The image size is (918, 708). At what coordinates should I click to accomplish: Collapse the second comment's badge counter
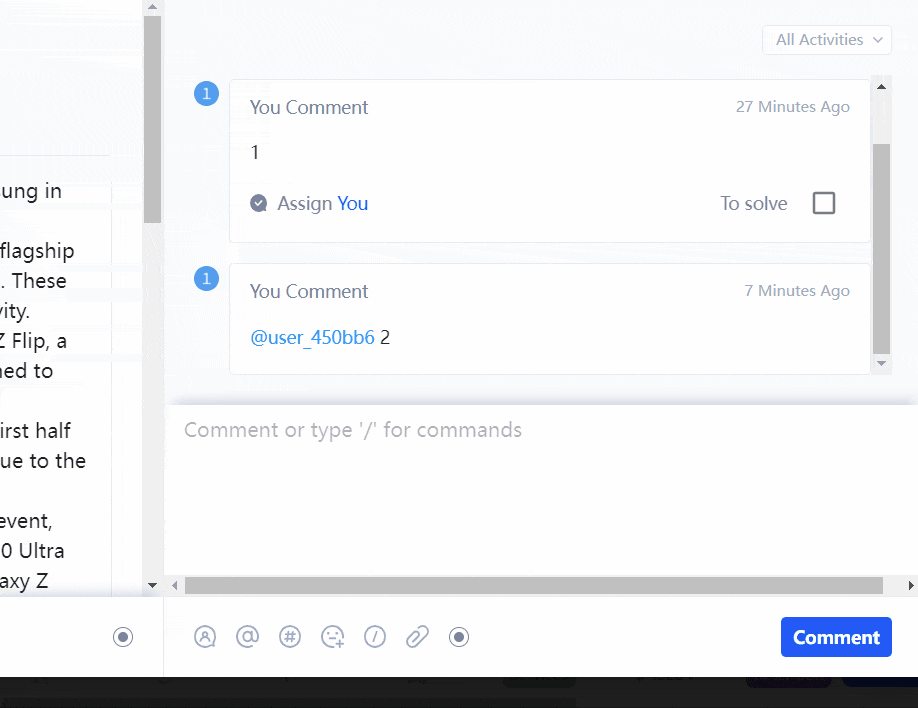click(x=206, y=278)
